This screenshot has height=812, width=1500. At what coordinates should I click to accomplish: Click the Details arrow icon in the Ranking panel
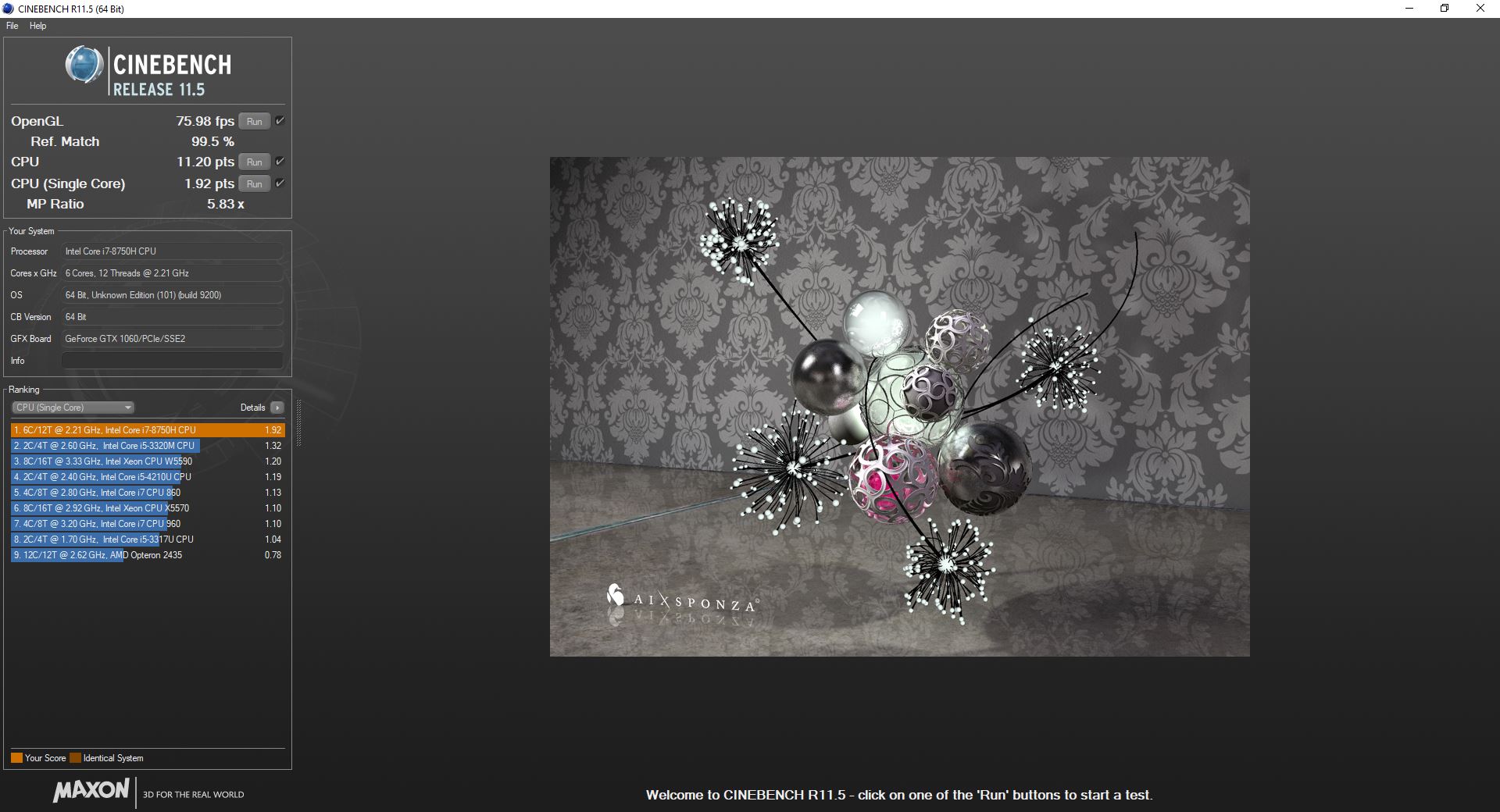pyautogui.click(x=277, y=408)
